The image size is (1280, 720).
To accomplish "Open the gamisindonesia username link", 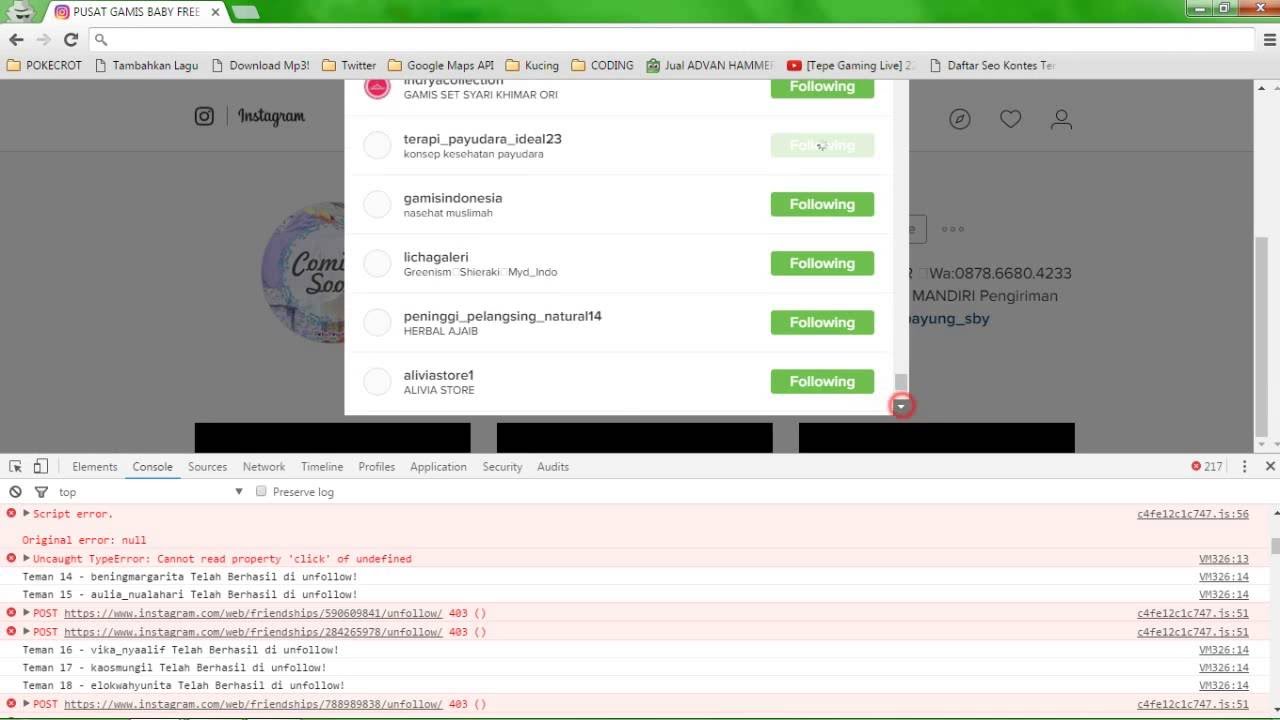I will point(453,198).
